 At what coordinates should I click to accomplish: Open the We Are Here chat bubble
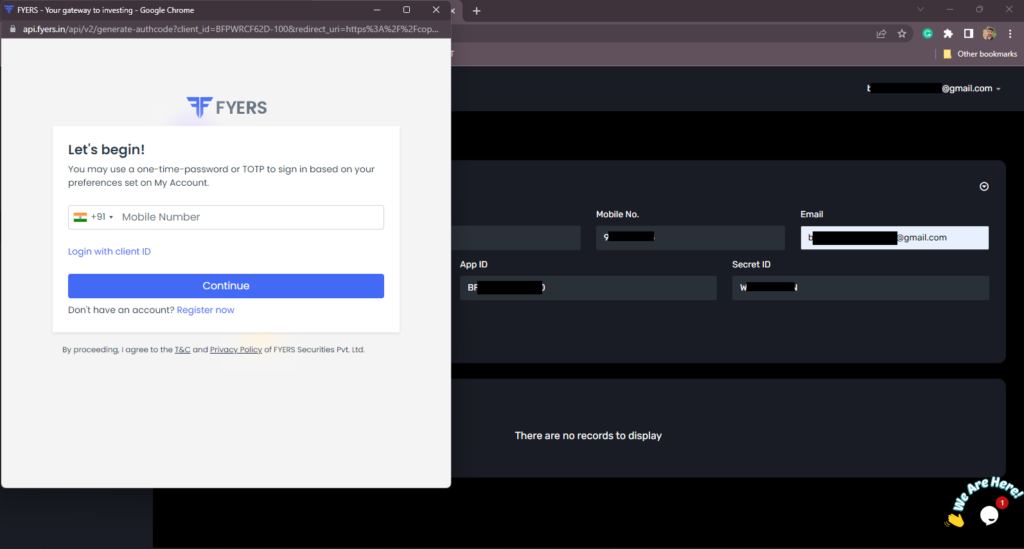(989, 515)
